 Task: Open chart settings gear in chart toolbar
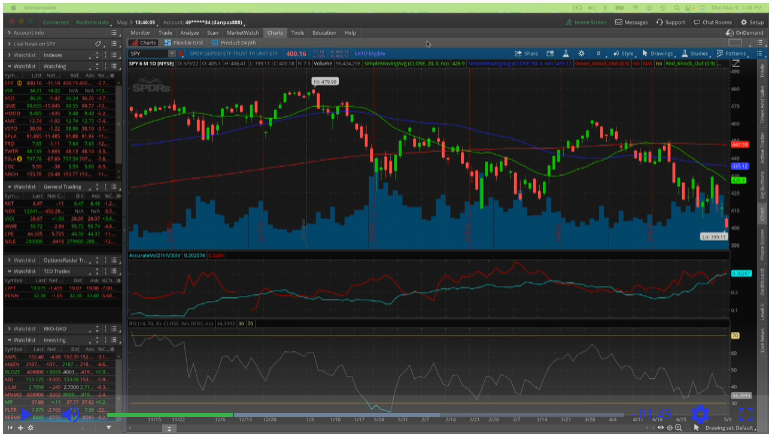582,53
